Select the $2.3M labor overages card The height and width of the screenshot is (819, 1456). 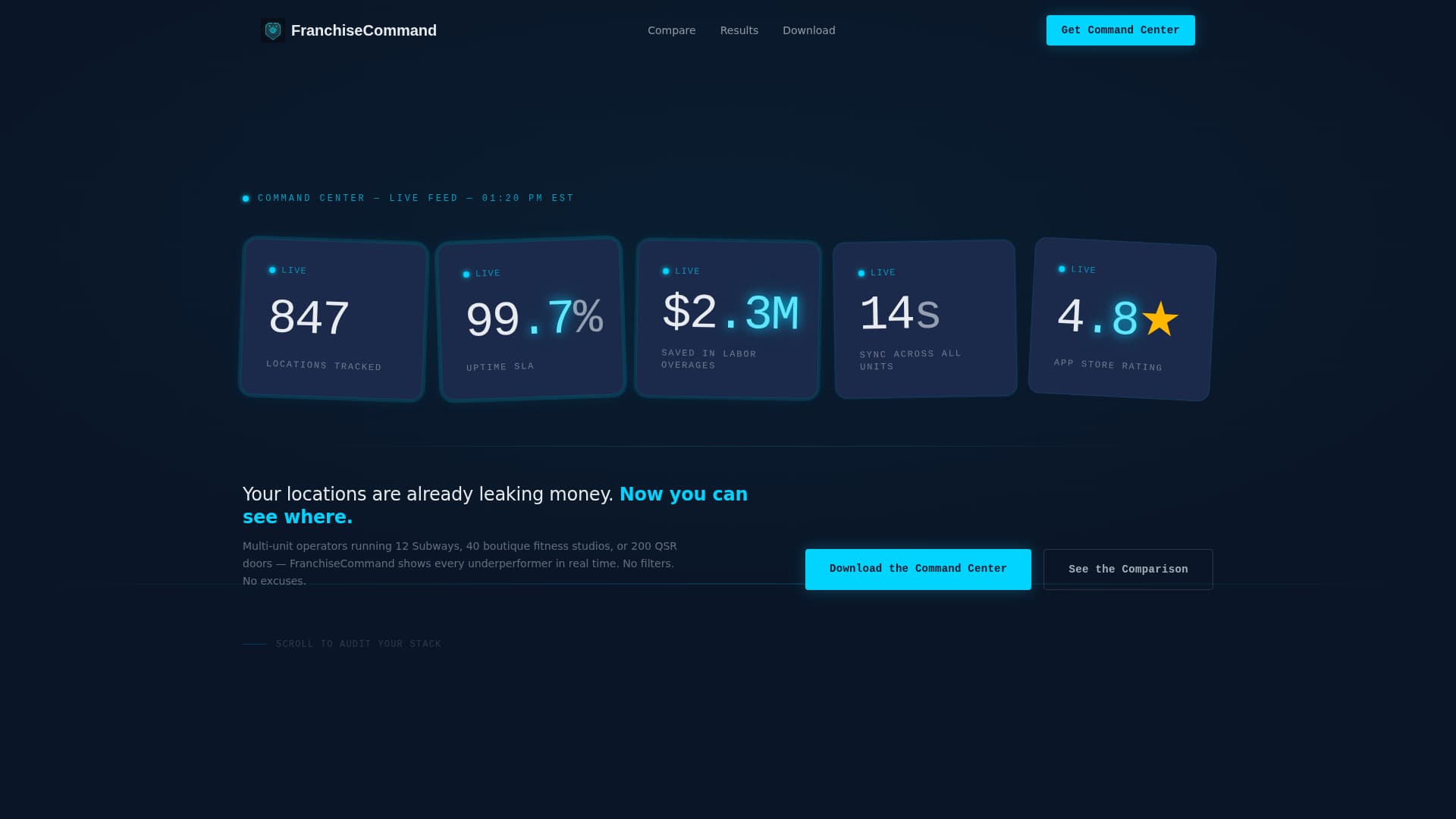click(x=728, y=318)
